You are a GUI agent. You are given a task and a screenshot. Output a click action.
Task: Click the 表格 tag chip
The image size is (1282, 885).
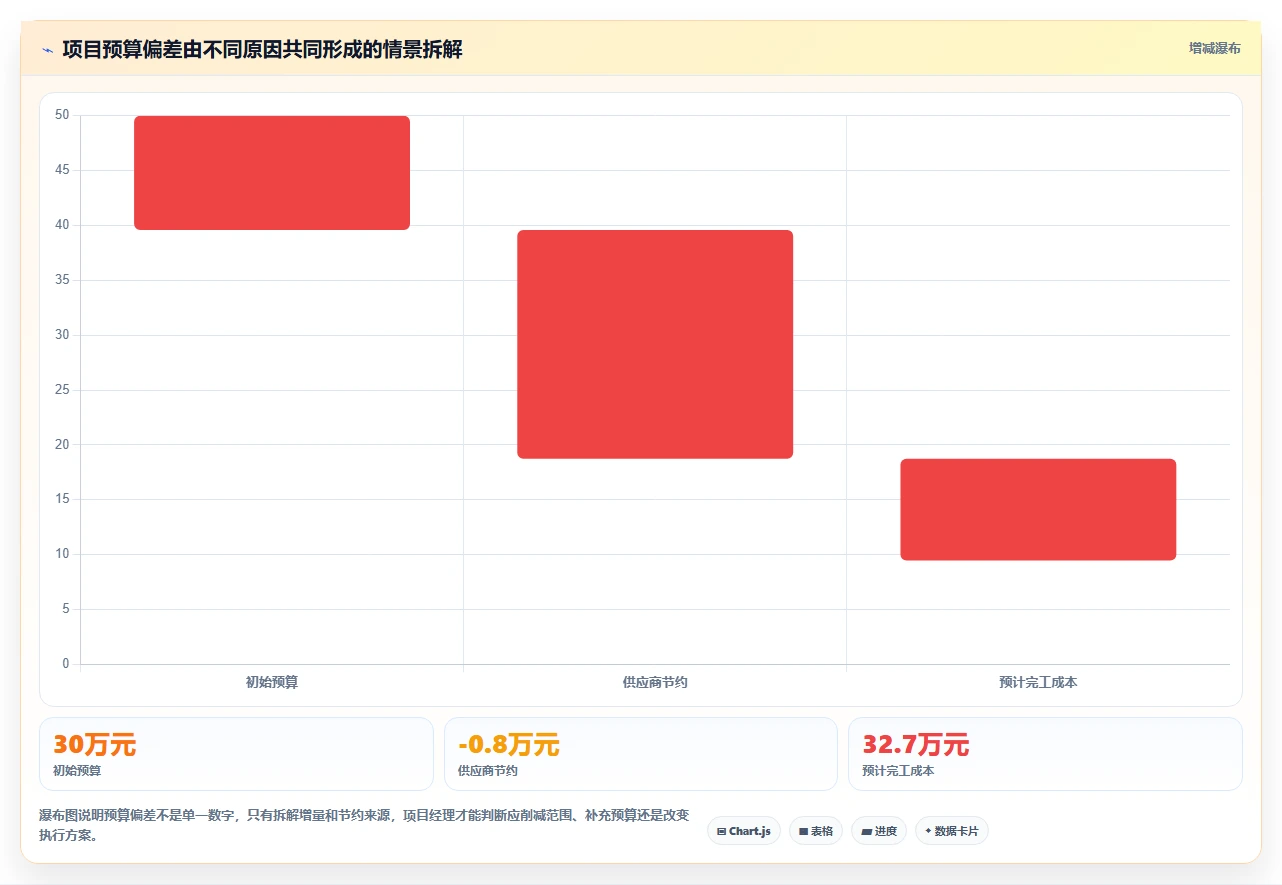pyautogui.click(x=816, y=831)
